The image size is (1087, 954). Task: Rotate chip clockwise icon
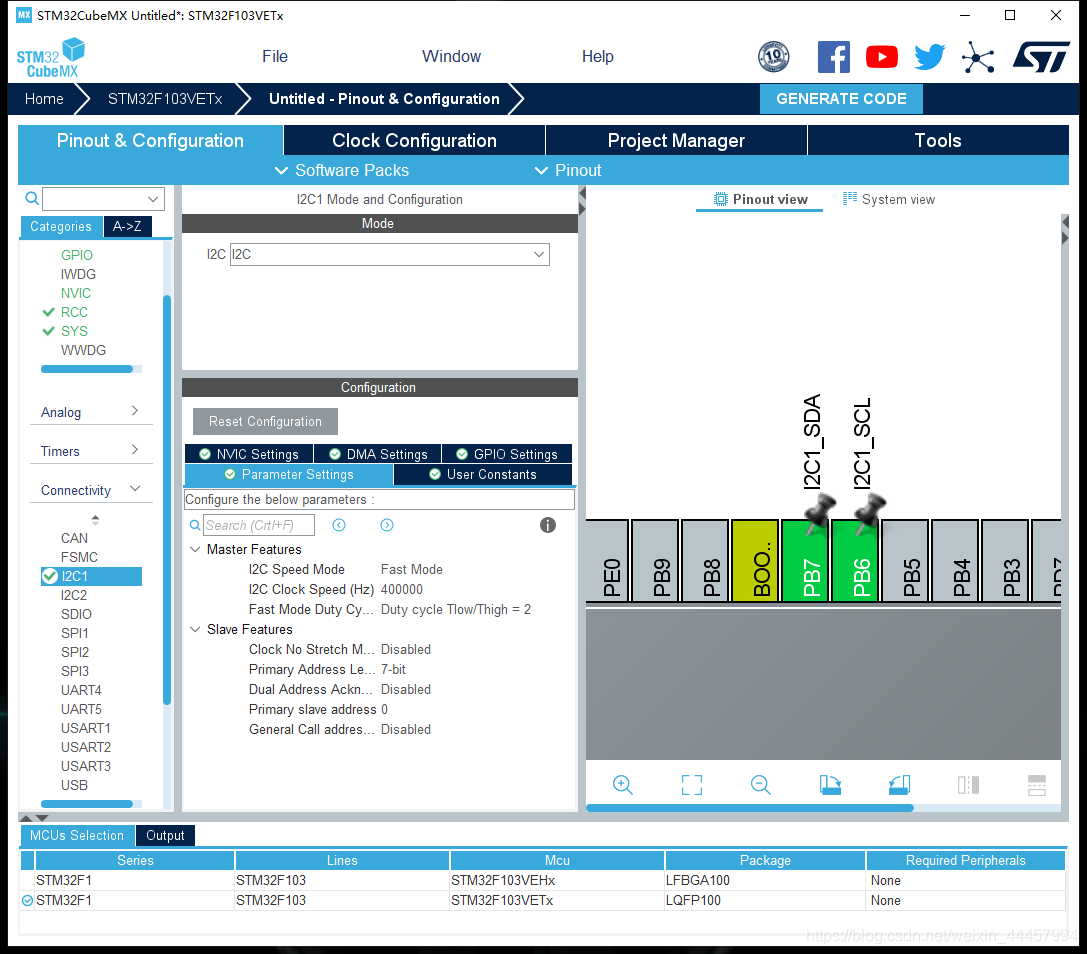point(830,785)
